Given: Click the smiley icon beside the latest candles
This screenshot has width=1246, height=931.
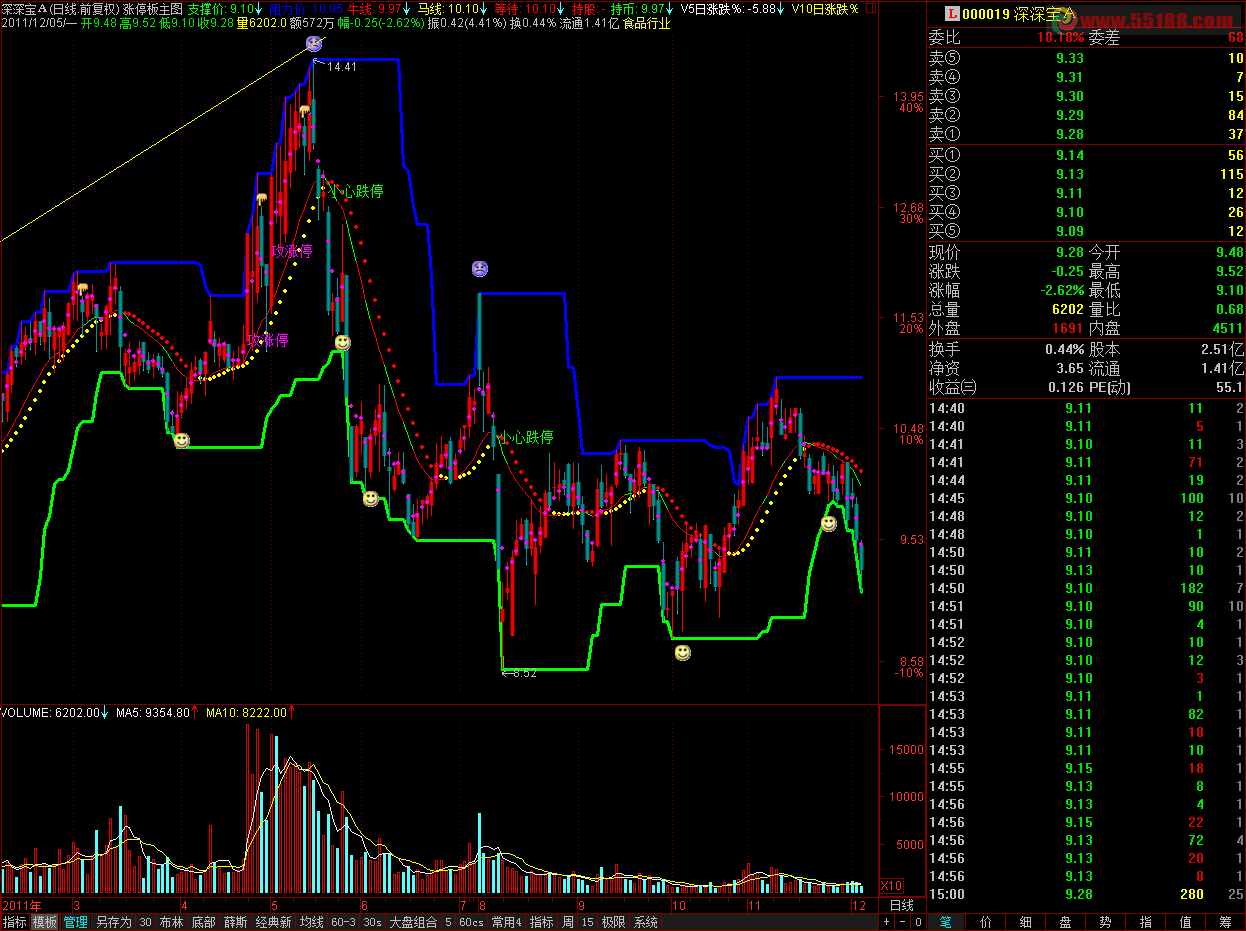Looking at the screenshot, I should click(829, 523).
